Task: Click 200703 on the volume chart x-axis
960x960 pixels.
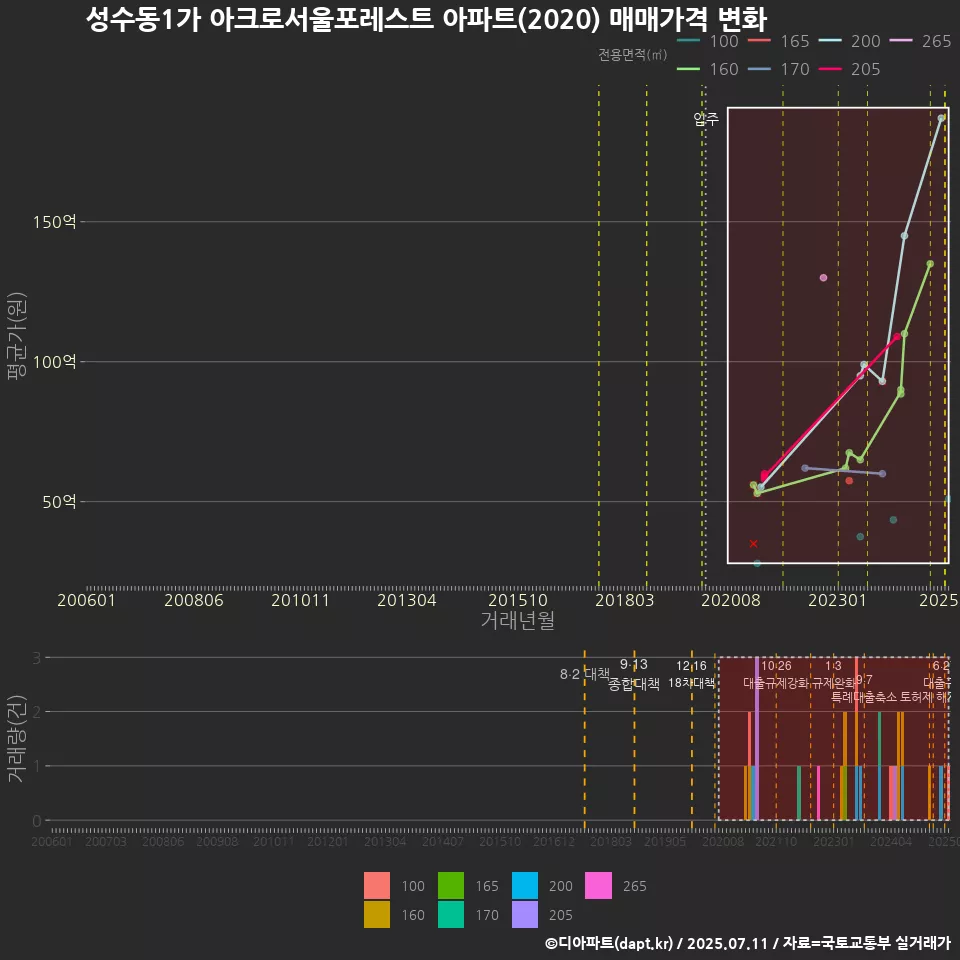Action: 106,842
